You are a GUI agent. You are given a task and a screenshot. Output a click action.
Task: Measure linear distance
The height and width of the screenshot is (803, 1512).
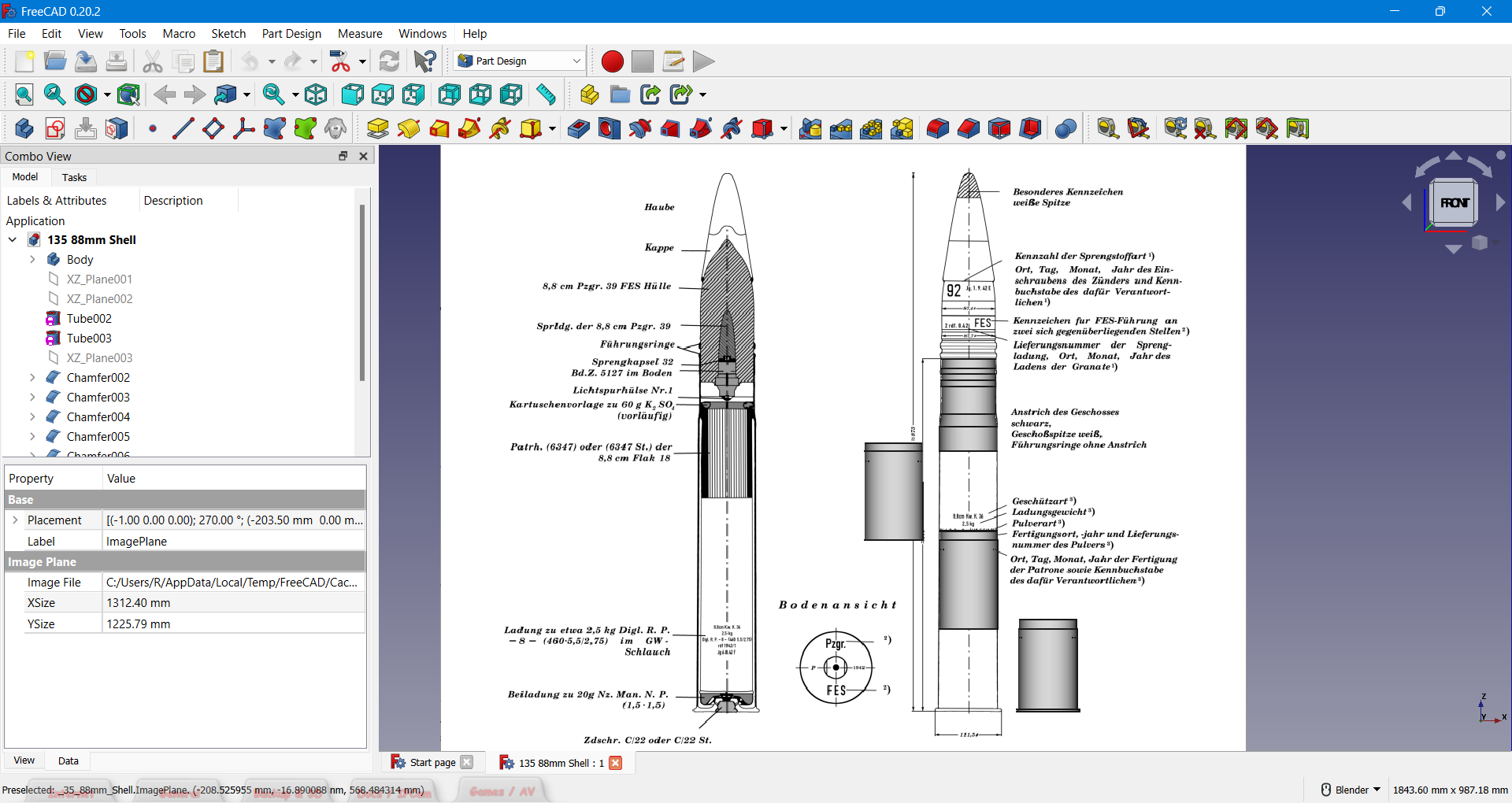[x=1108, y=128]
